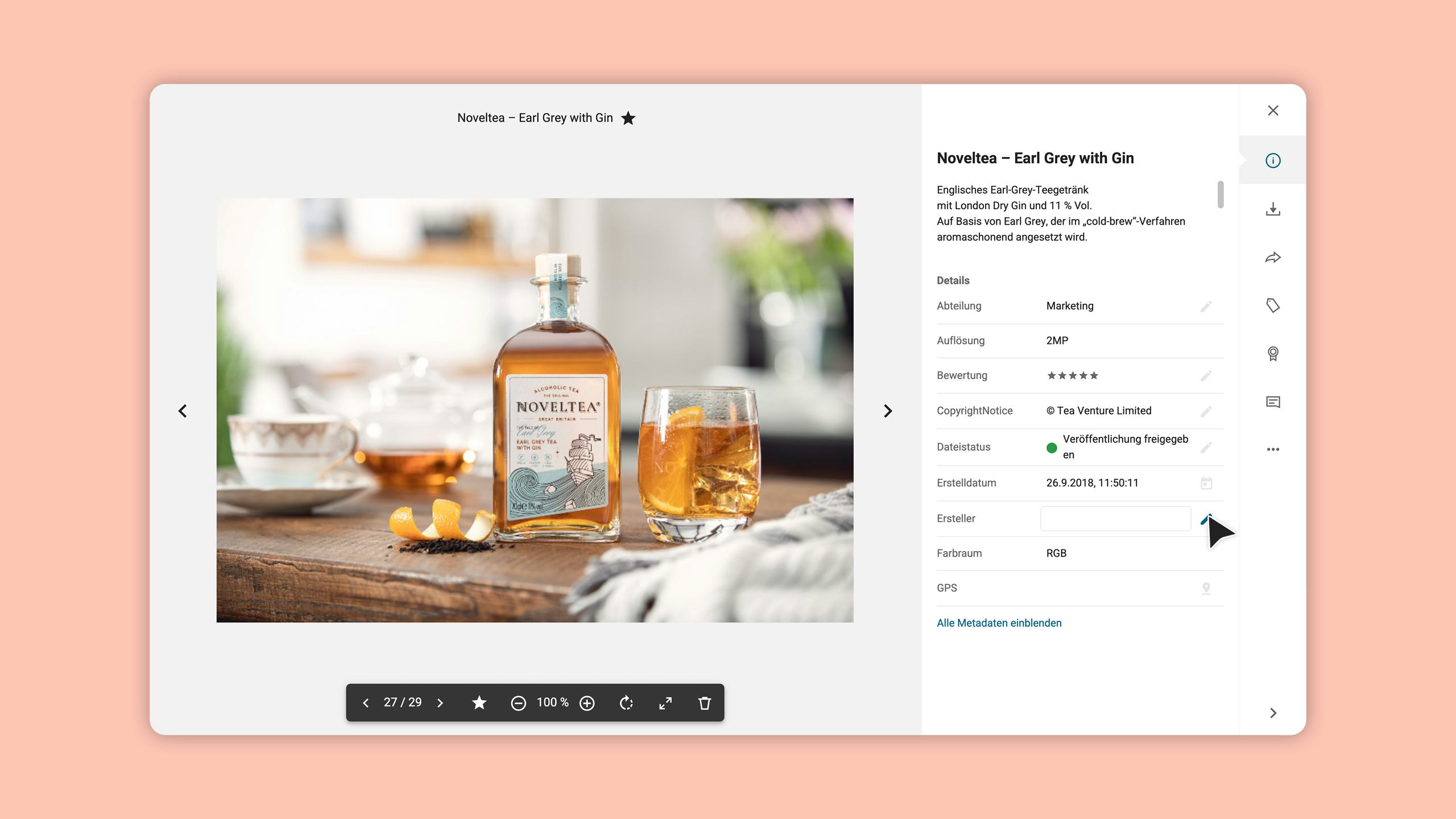Open more options three-dots menu
1456x819 pixels.
tap(1273, 449)
